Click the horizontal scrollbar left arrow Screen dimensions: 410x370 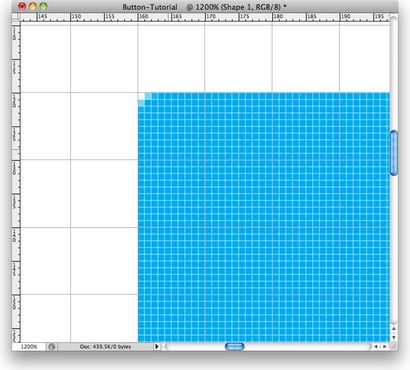point(376,347)
